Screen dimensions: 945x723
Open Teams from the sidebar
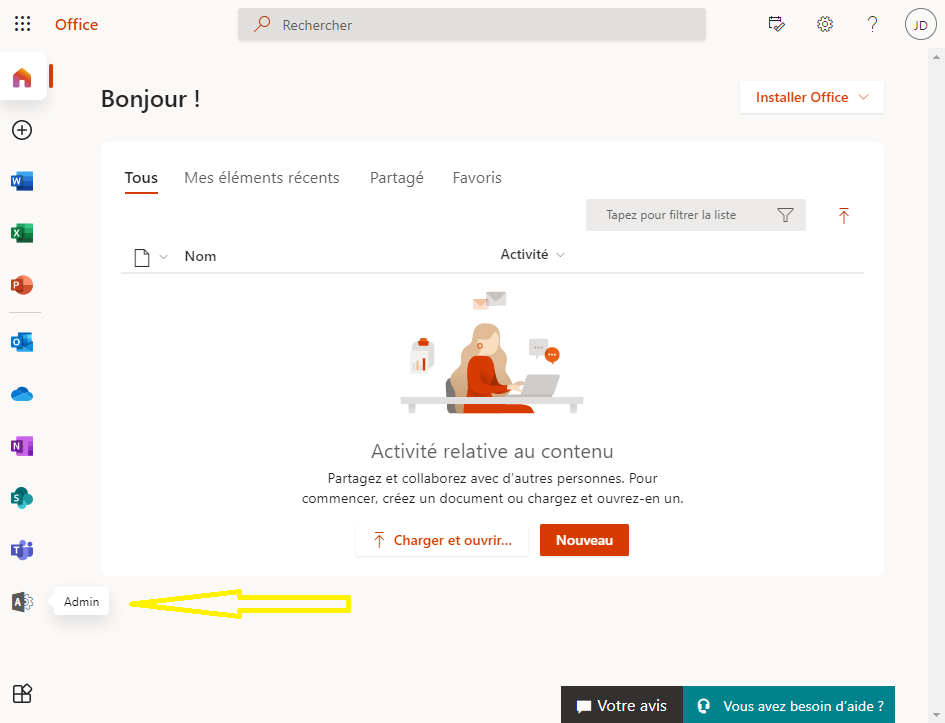pos(22,550)
